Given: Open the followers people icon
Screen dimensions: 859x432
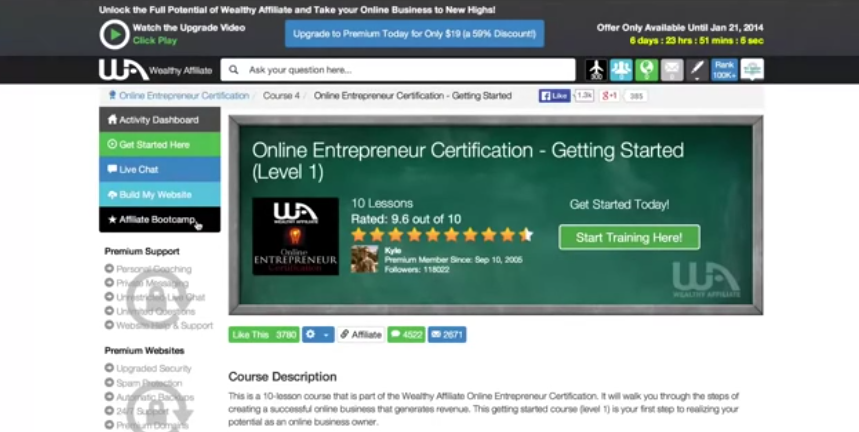Looking at the screenshot, I should (621, 70).
